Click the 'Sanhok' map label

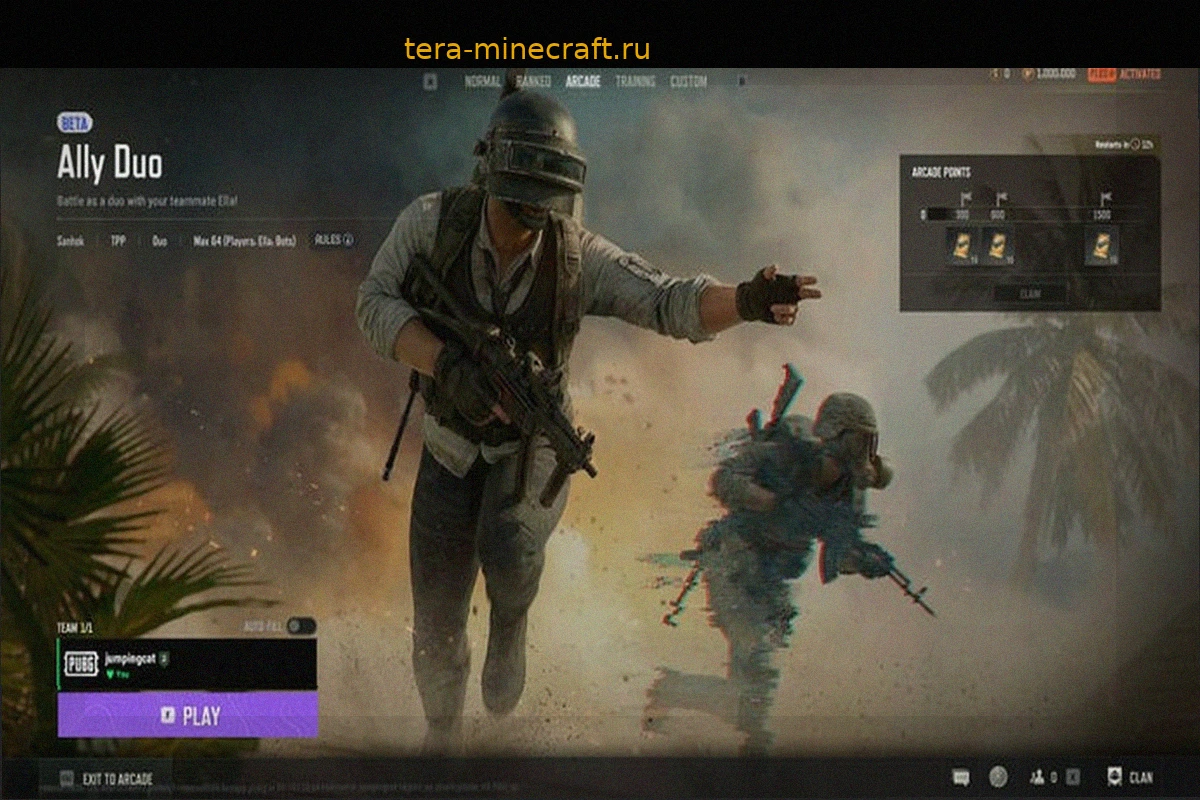click(71, 241)
